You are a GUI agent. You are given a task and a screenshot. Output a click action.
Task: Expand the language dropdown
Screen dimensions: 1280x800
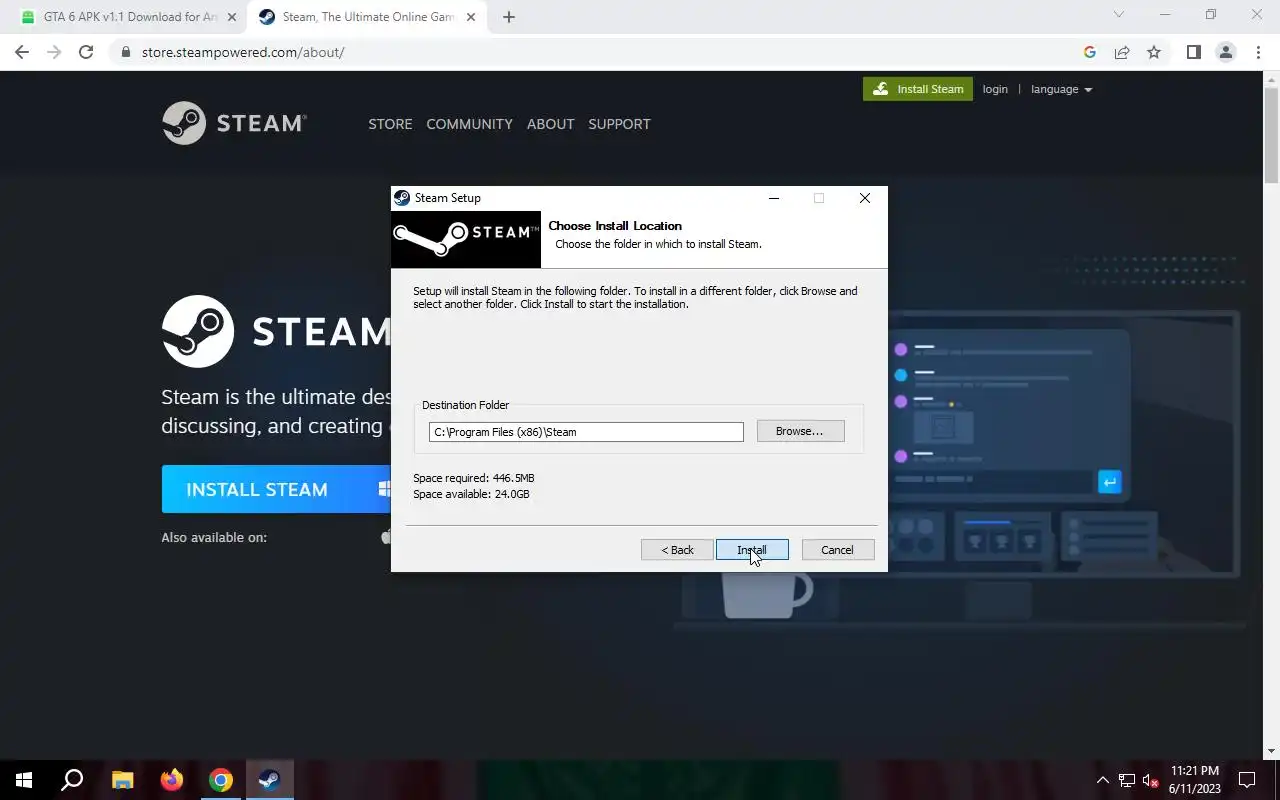(1061, 89)
